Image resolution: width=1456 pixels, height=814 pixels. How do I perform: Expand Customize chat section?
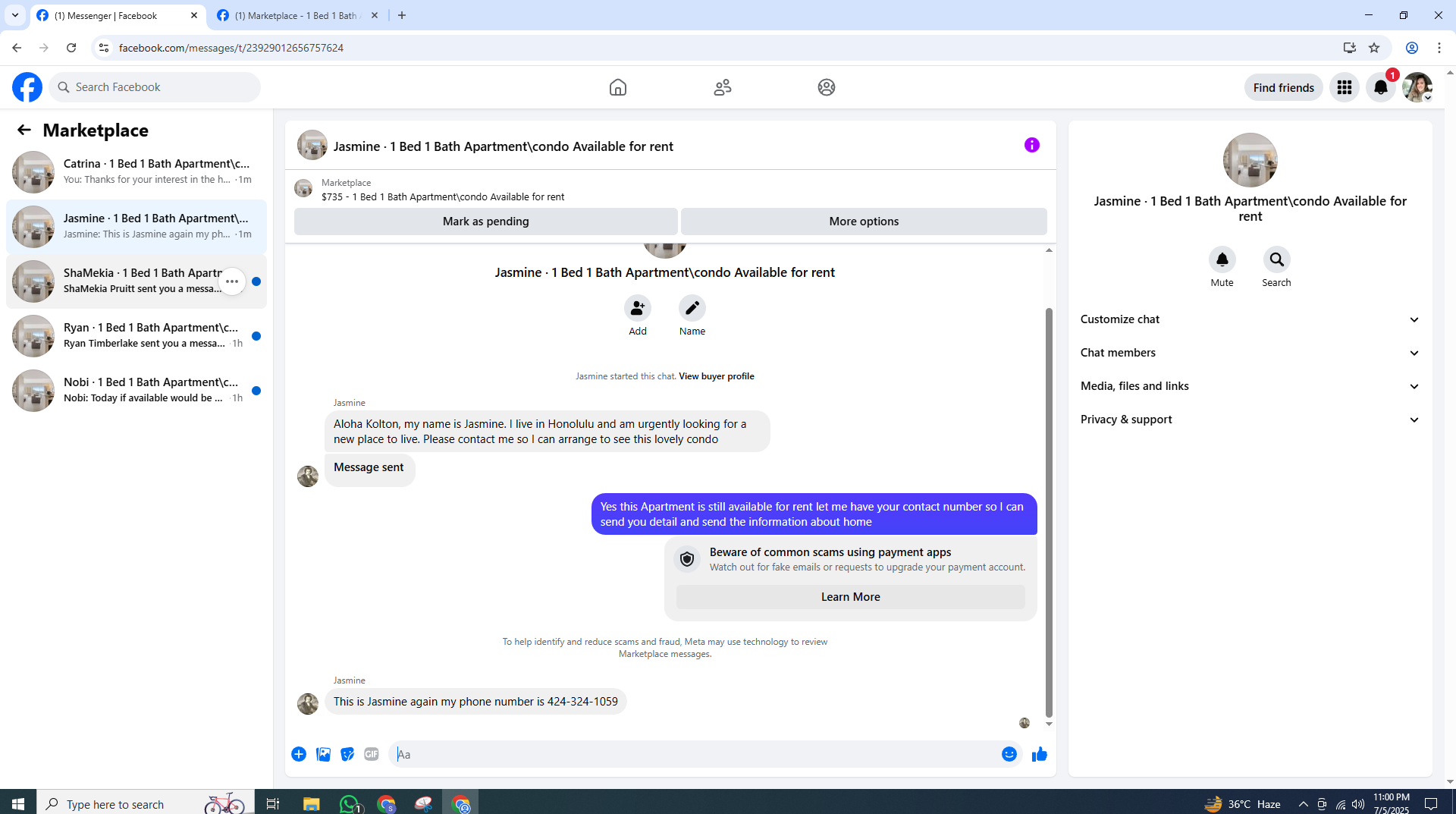pyautogui.click(x=1250, y=319)
